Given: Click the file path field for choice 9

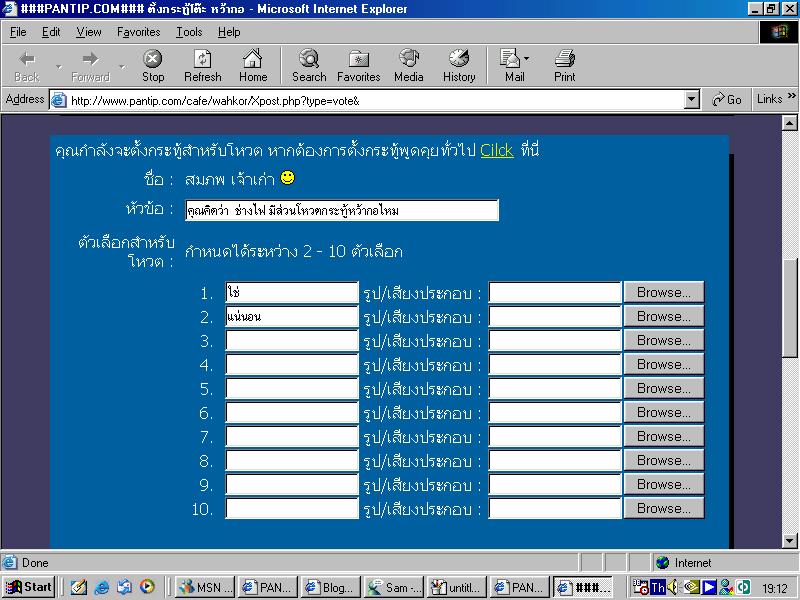Looking at the screenshot, I should click(x=555, y=484).
